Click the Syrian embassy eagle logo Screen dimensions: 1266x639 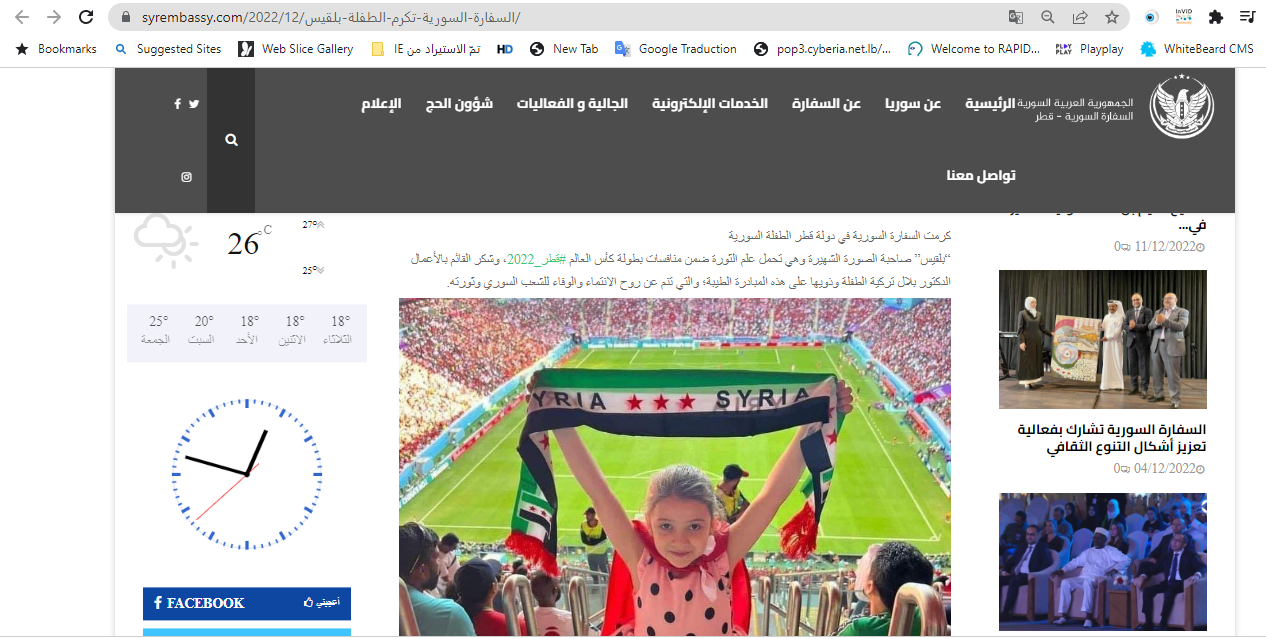1181,105
